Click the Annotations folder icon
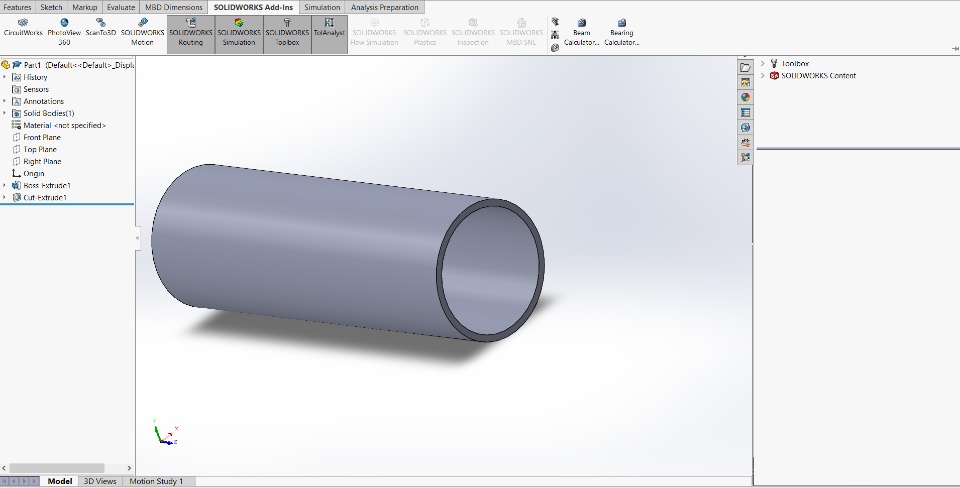The image size is (960, 488). (x=17, y=101)
